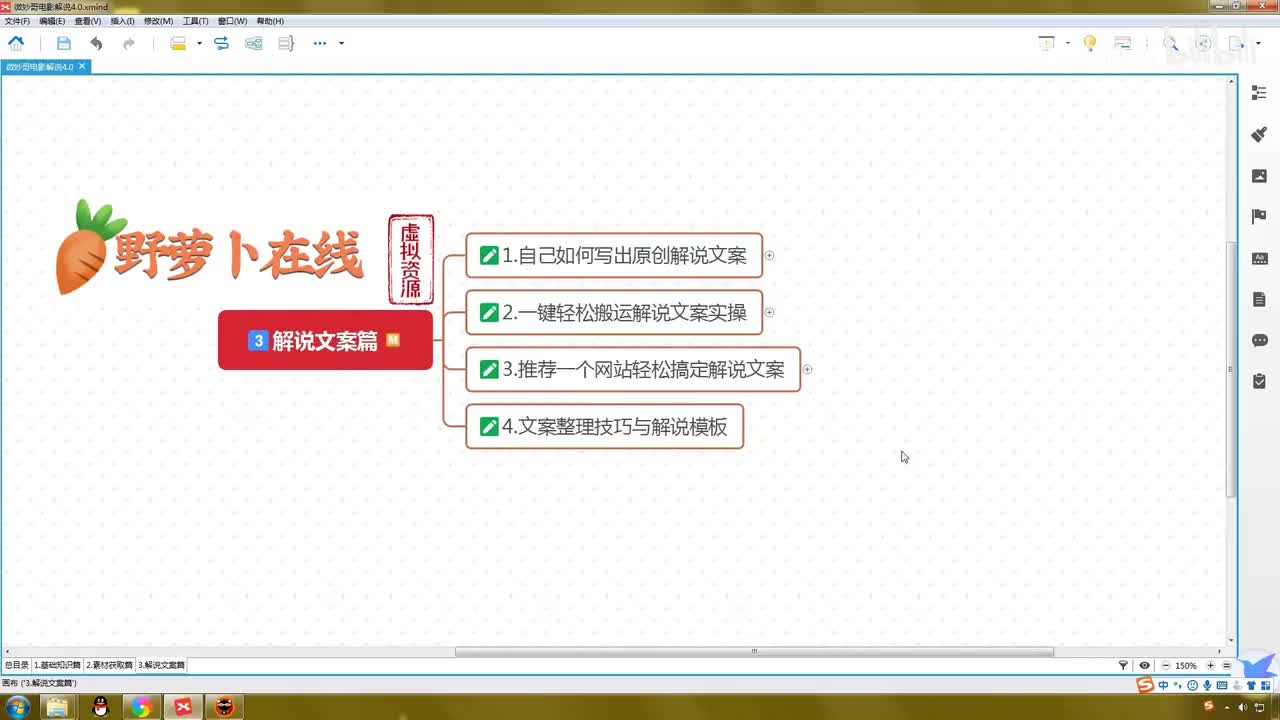Viewport: 1280px width, 720px height.
Task: Undo the last action
Action: click(96, 43)
